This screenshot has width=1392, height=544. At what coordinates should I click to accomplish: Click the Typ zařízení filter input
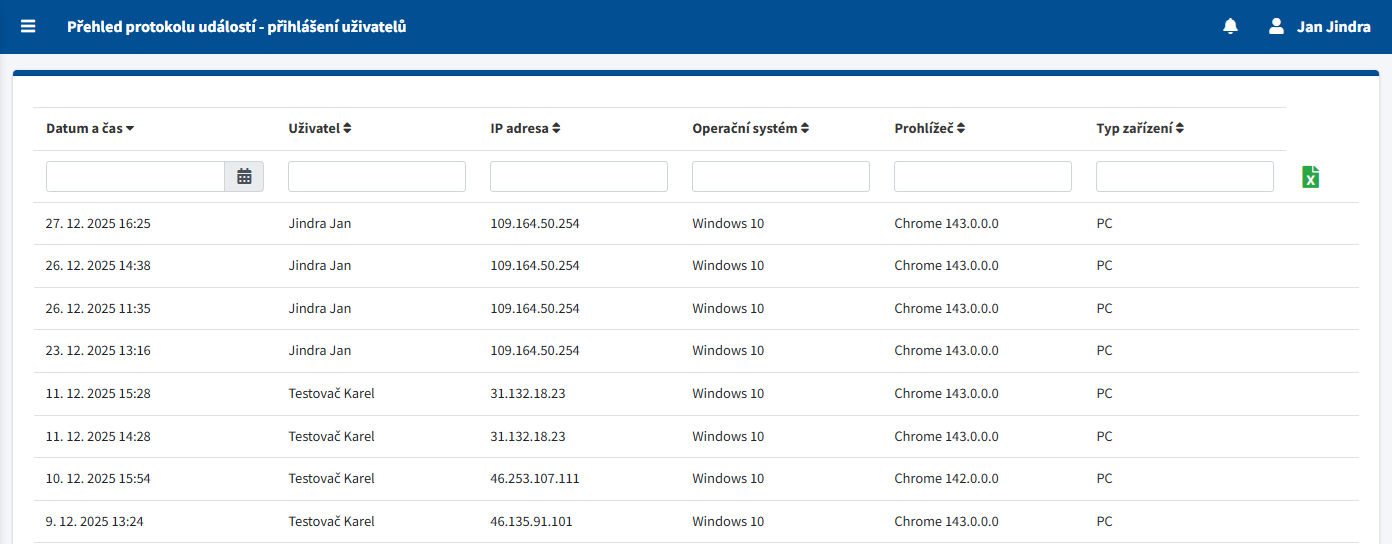tap(1184, 177)
